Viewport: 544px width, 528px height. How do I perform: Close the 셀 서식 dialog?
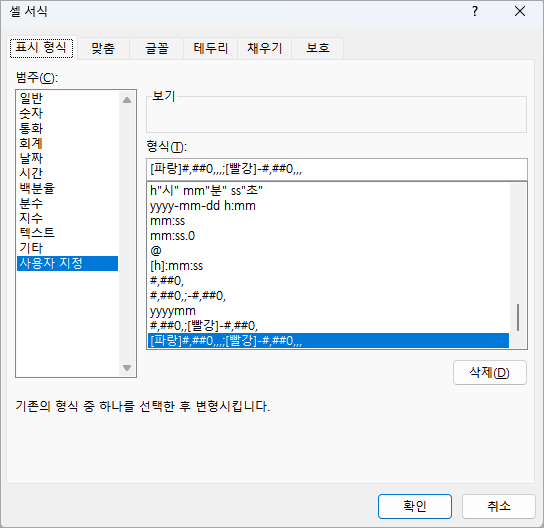click(520, 11)
